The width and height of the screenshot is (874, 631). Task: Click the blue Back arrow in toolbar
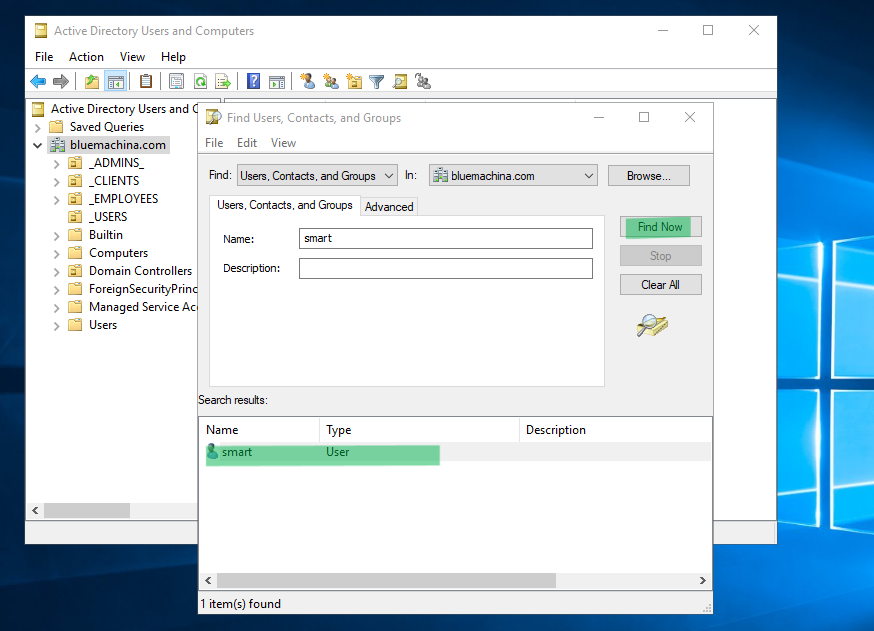[x=38, y=82]
